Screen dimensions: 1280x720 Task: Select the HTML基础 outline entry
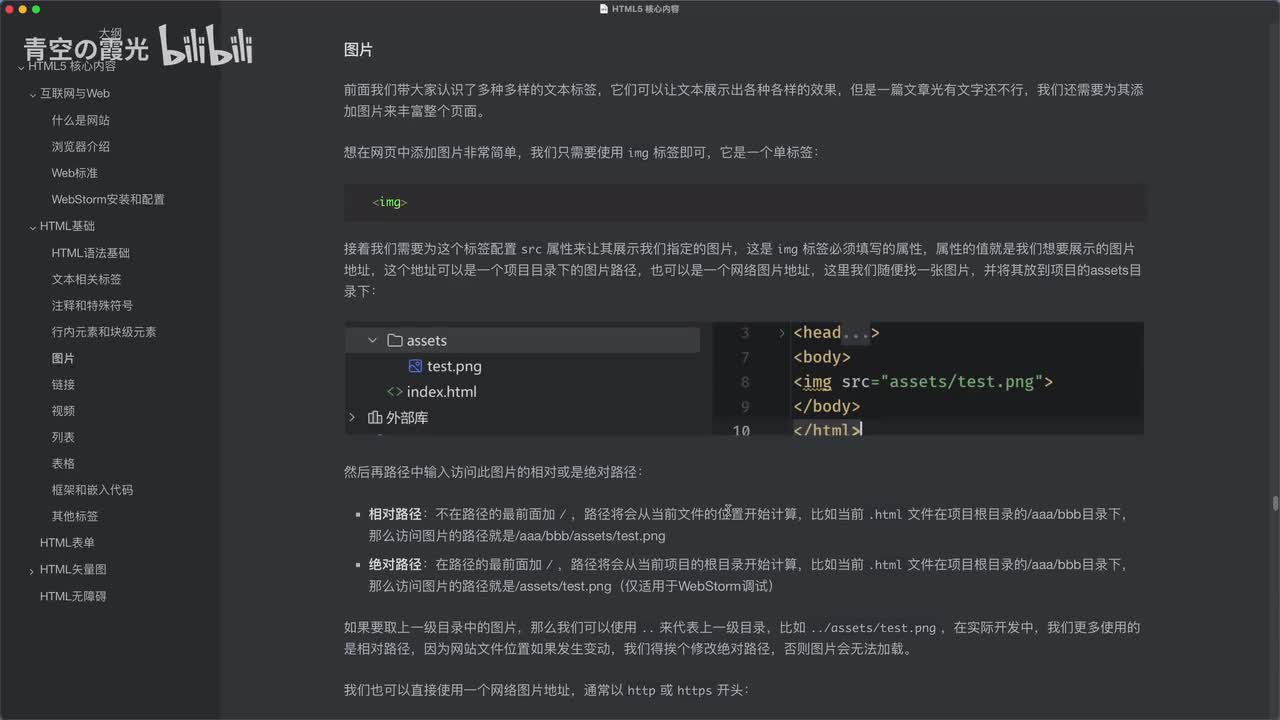point(67,226)
